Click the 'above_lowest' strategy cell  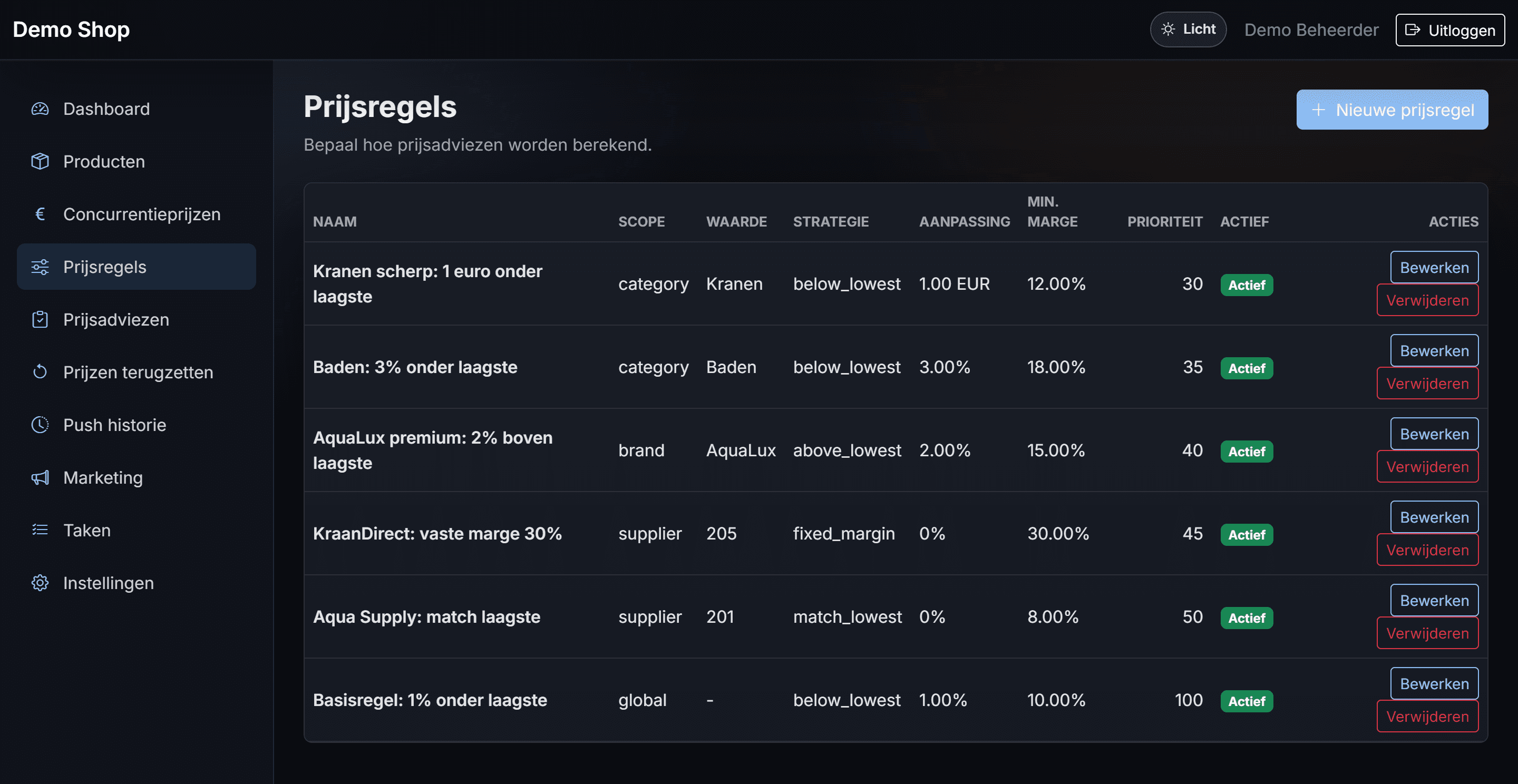pyautogui.click(x=847, y=450)
